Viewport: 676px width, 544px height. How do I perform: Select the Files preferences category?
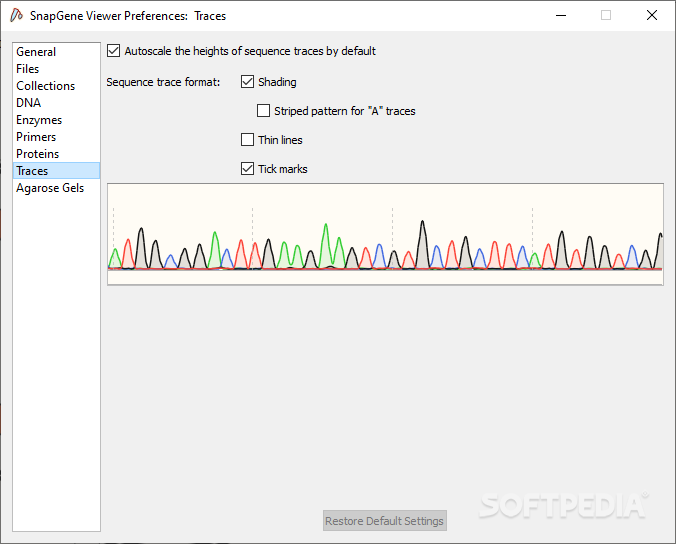28,69
